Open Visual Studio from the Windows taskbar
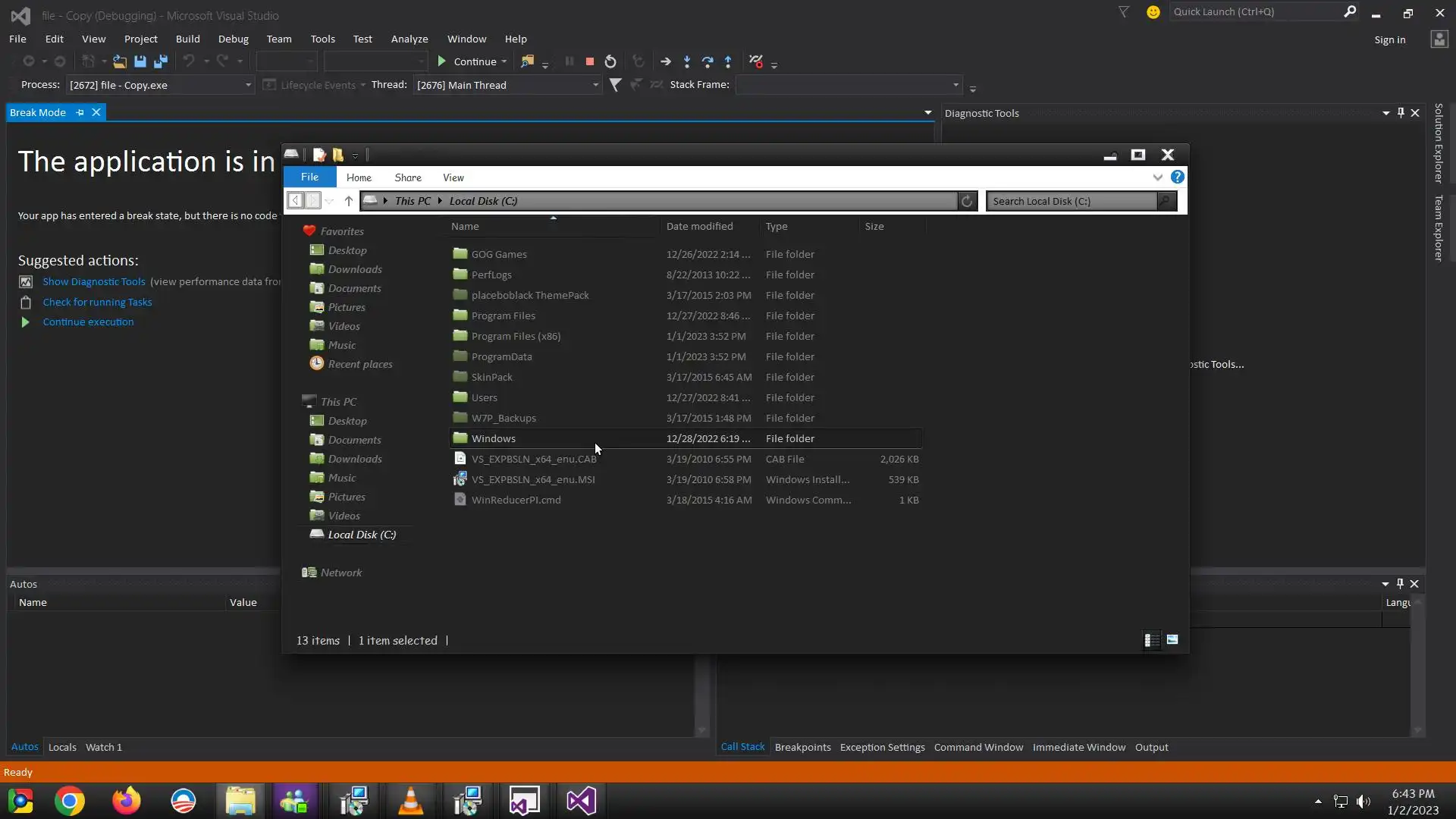The height and width of the screenshot is (819, 1456). coord(581,802)
